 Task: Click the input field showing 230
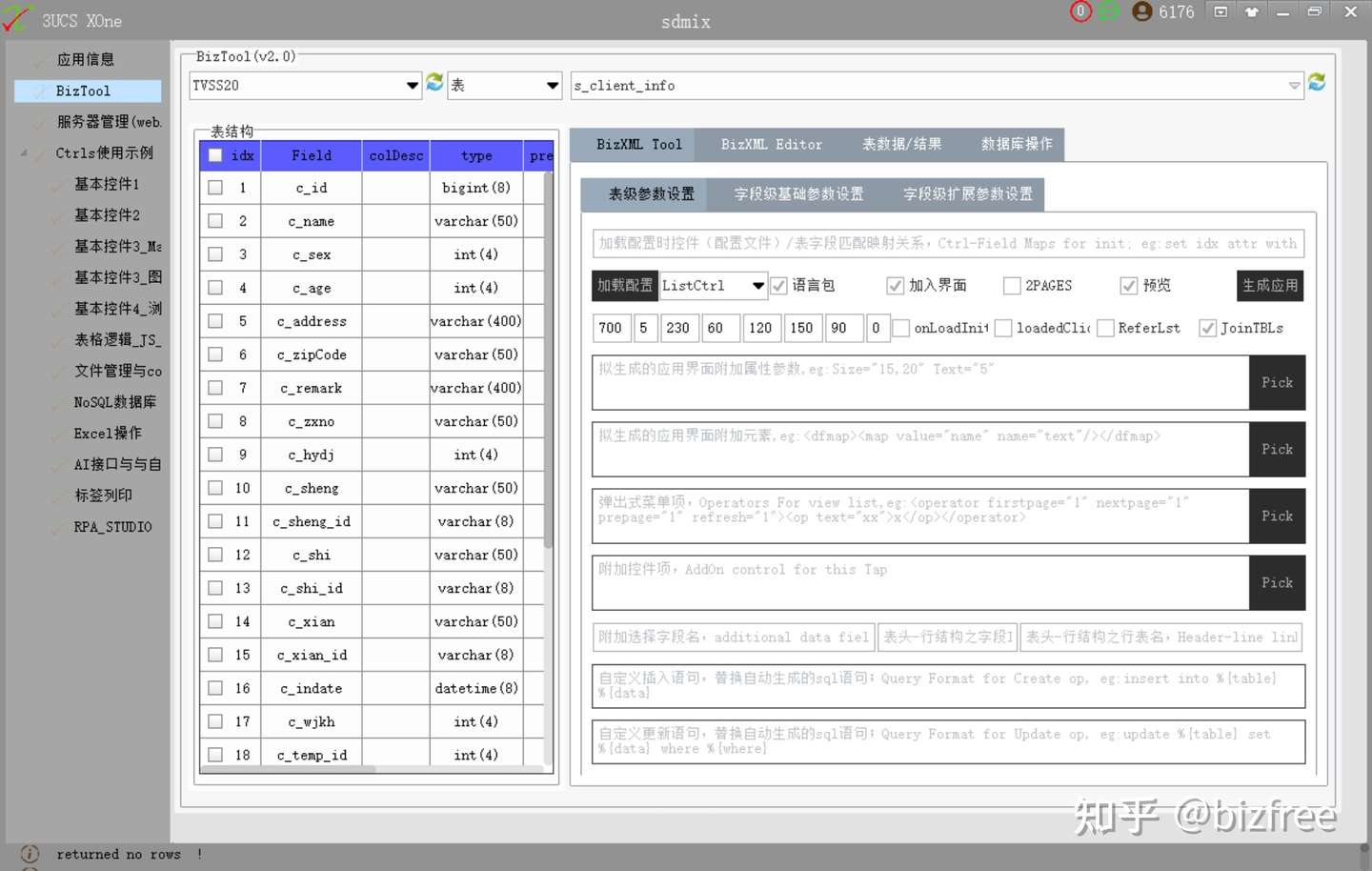(678, 328)
